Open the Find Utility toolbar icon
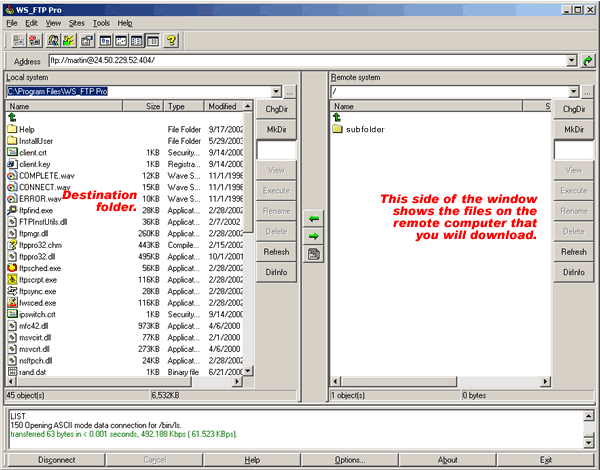Screen dimensions: 600x470 click(53, 41)
